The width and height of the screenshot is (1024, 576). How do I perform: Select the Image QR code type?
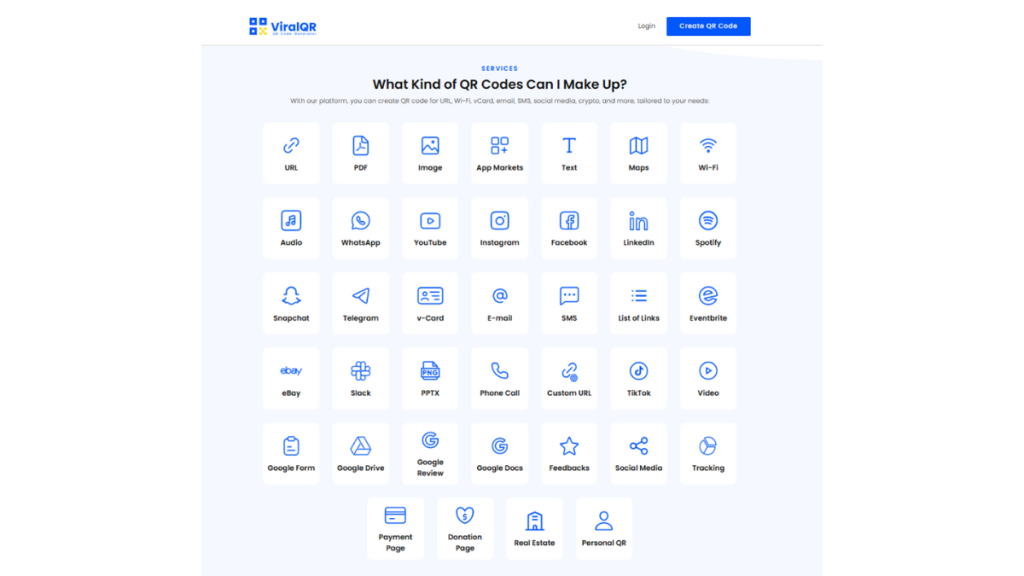(430, 153)
